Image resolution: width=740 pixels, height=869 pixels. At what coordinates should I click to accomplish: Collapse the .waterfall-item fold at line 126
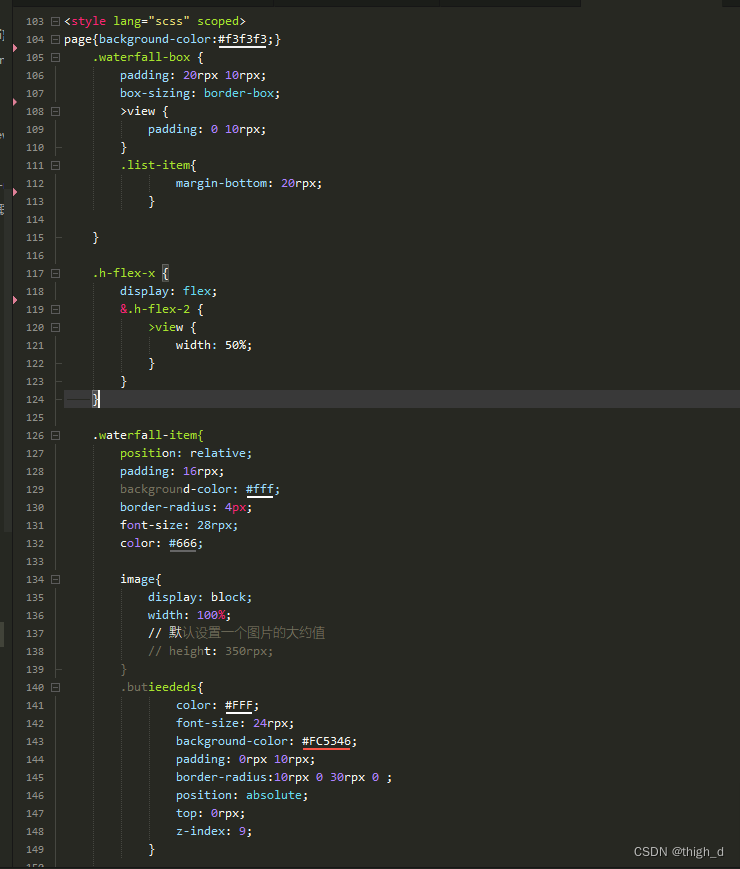[55, 436]
